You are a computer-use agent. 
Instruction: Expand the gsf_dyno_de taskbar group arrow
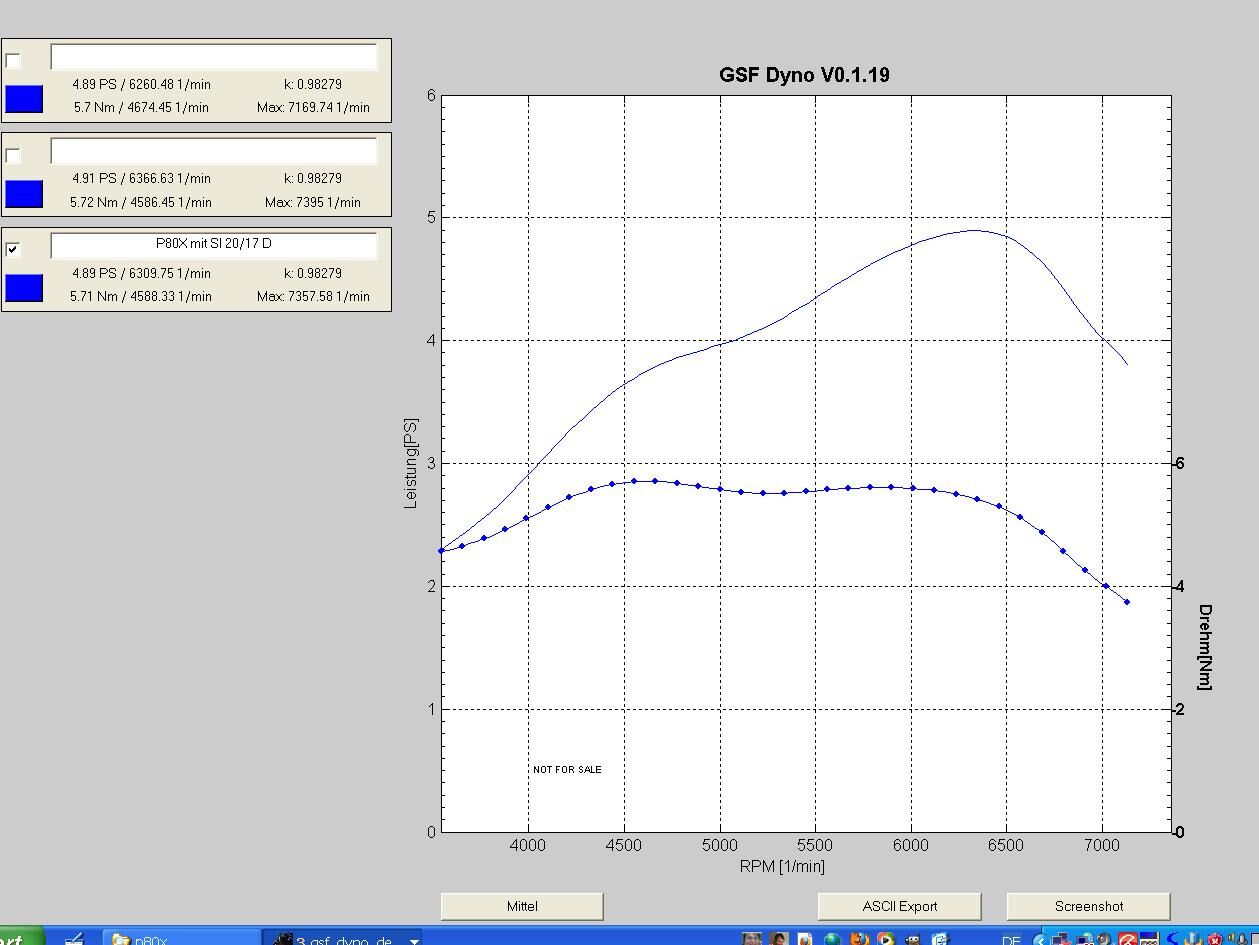pos(413,940)
